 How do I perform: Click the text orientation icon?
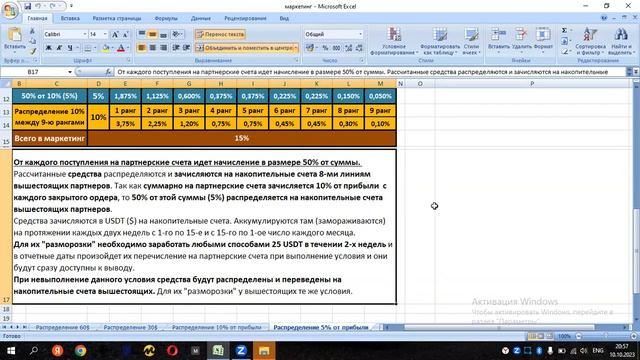tap(177, 34)
